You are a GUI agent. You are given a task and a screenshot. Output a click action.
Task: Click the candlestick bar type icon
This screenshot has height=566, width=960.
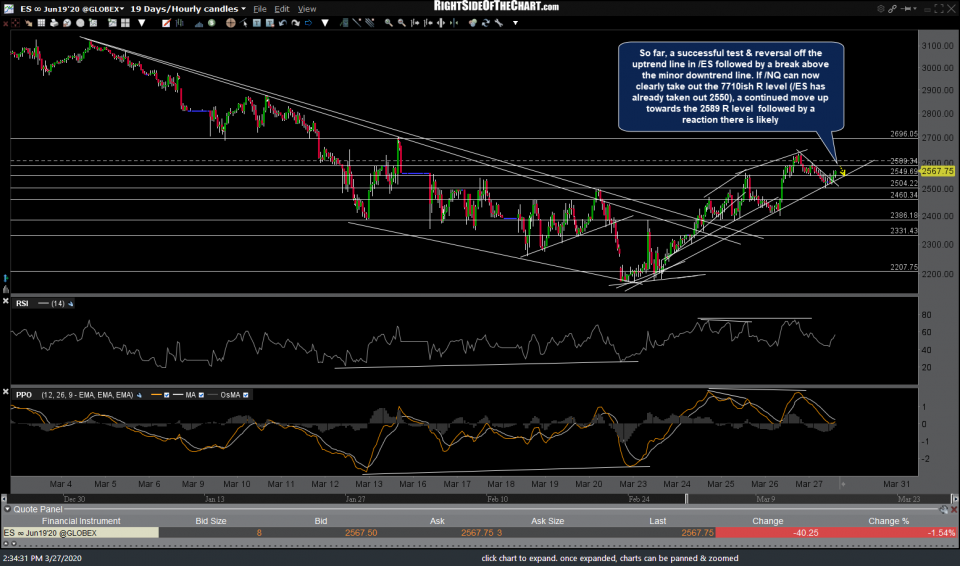[x=179, y=23]
